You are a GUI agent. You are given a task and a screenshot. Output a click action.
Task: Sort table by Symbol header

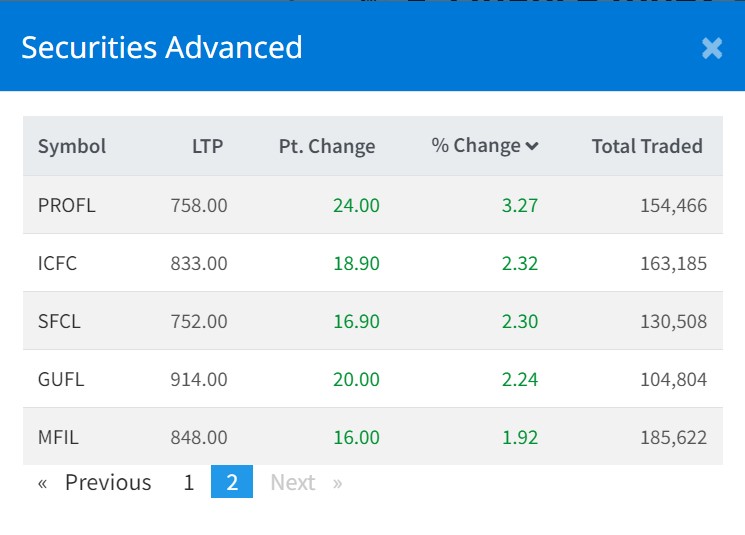click(x=72, y=146)
